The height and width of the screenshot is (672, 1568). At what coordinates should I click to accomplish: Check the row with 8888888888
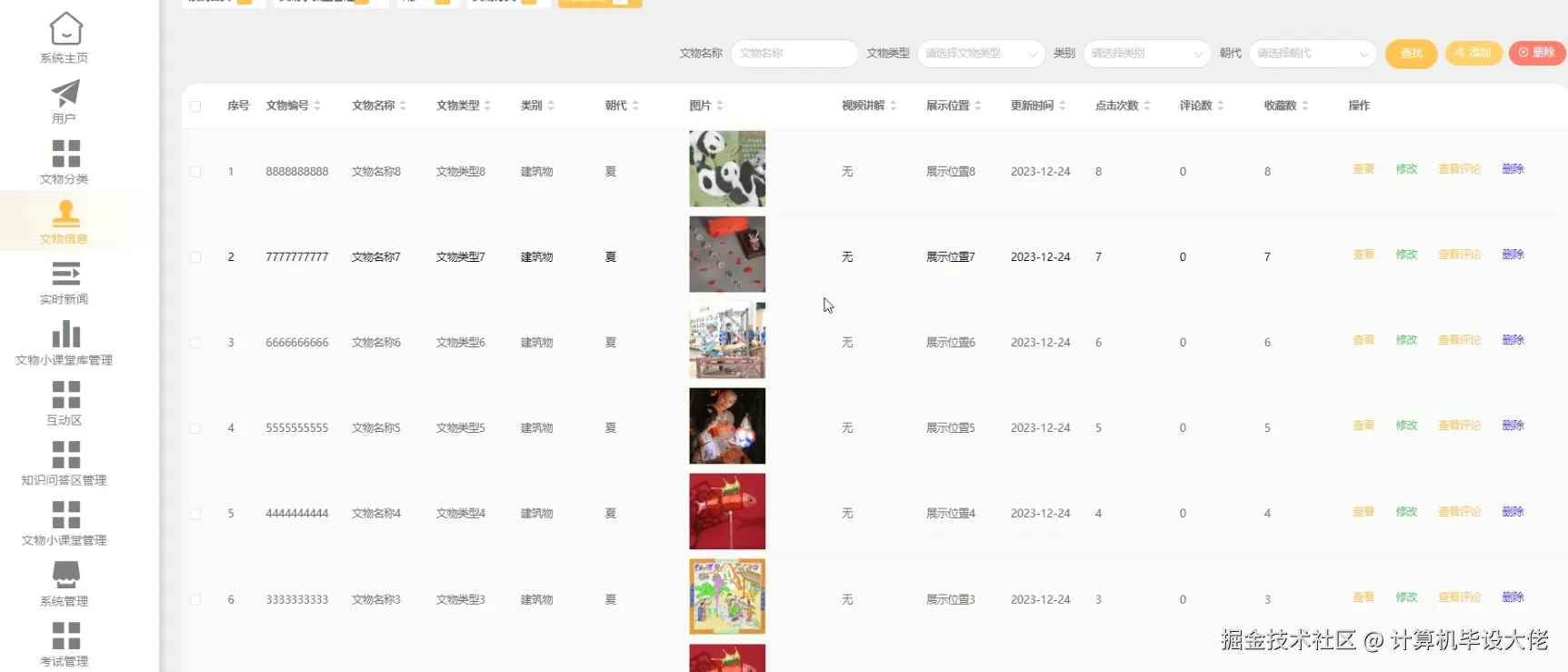coord(195,172)
